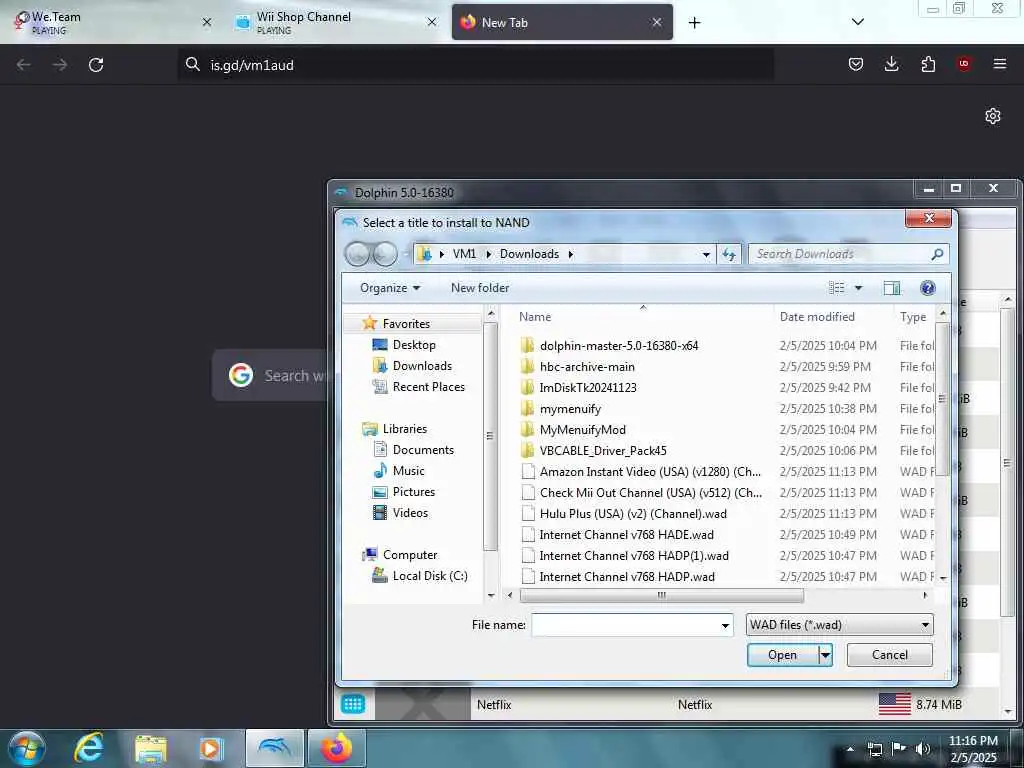Select Local Disk (C:)
This screenshot has width=1024, height=768.
click(429, 576)
